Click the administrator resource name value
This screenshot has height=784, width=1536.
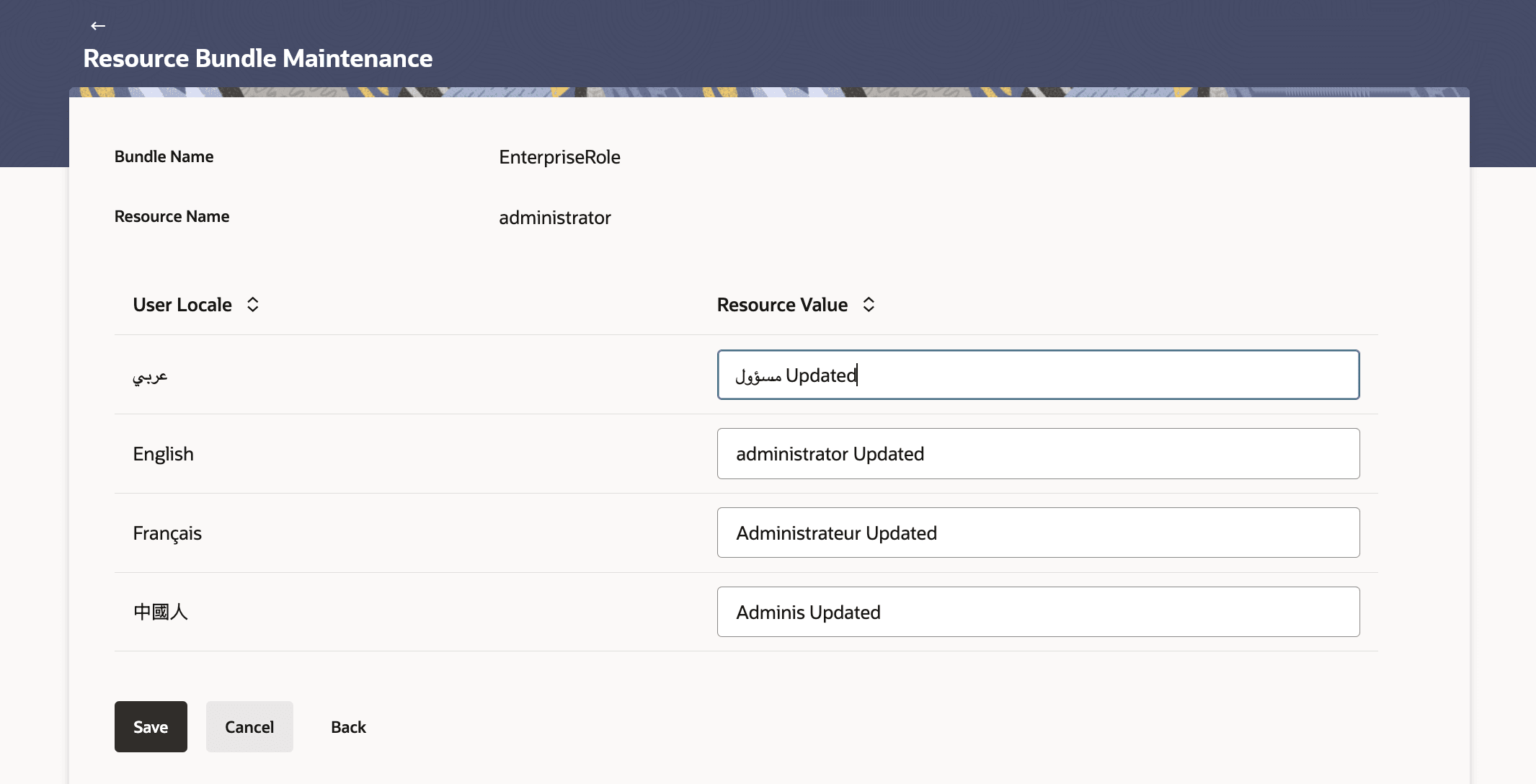pos(554,218)
